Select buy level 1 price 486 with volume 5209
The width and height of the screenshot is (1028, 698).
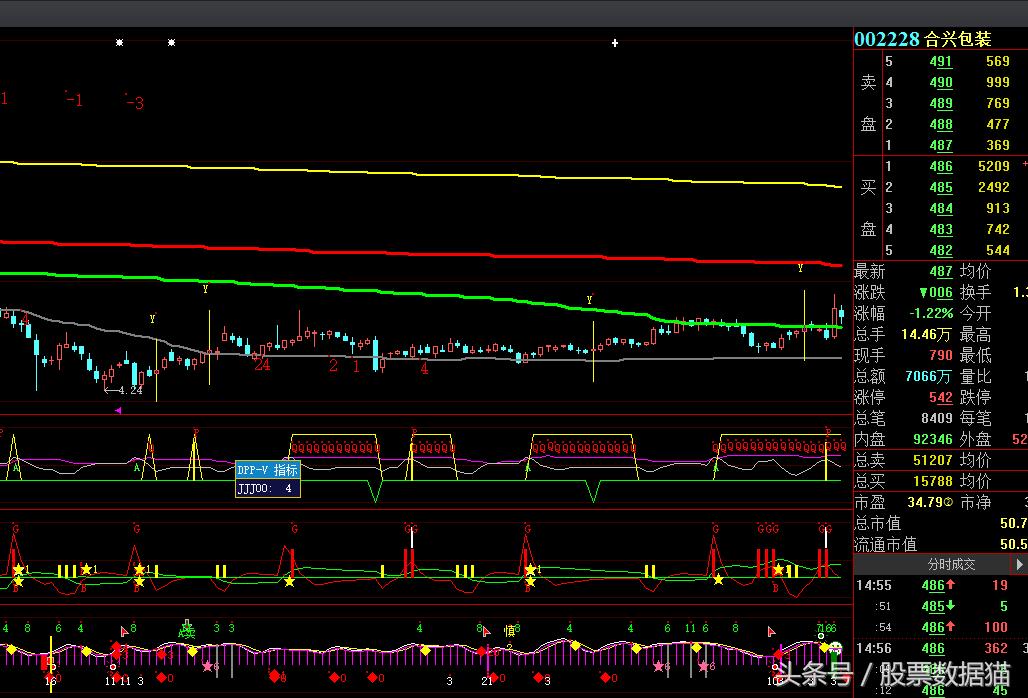[941, 166]
